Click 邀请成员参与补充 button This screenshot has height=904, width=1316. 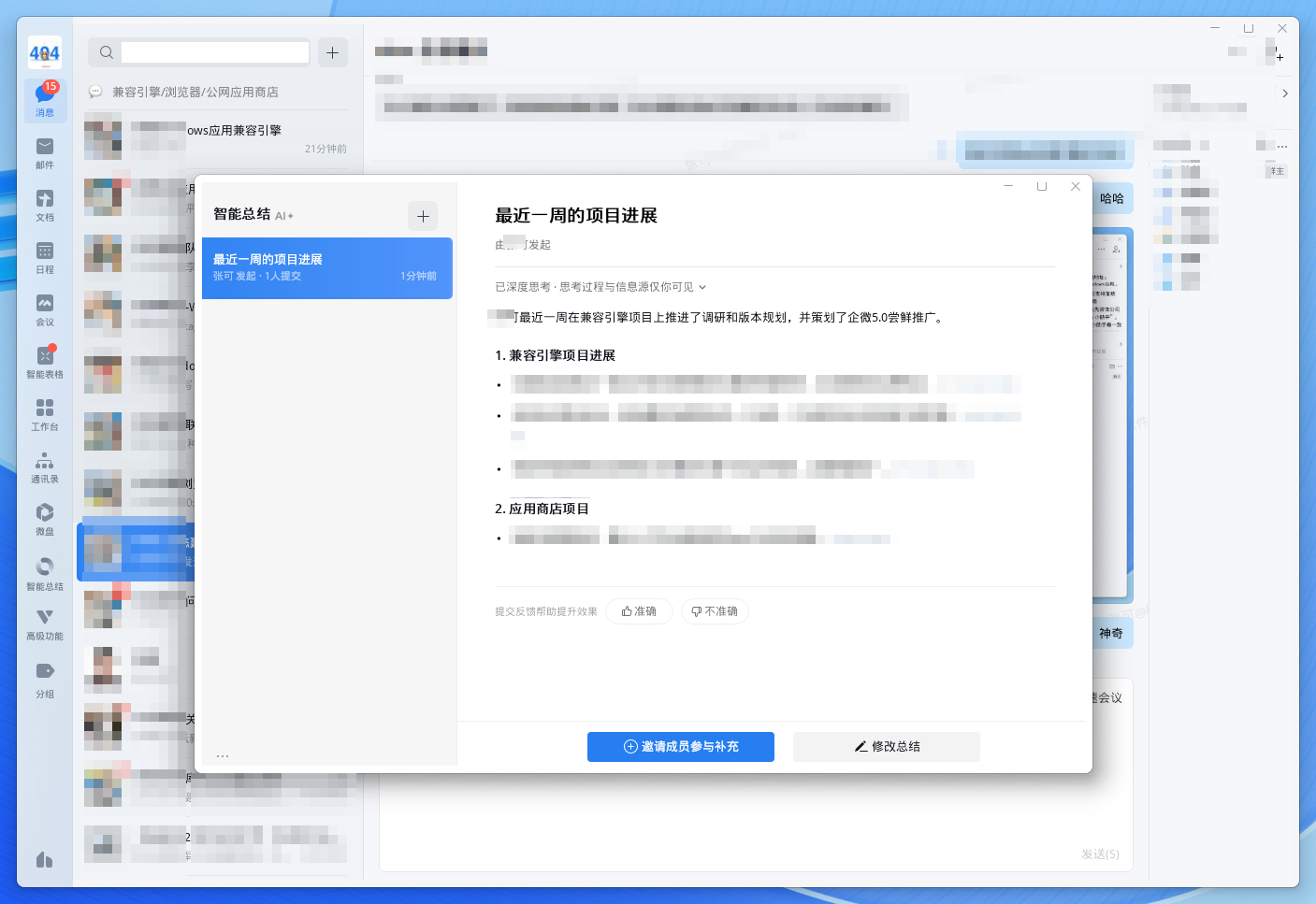point(681,747)
